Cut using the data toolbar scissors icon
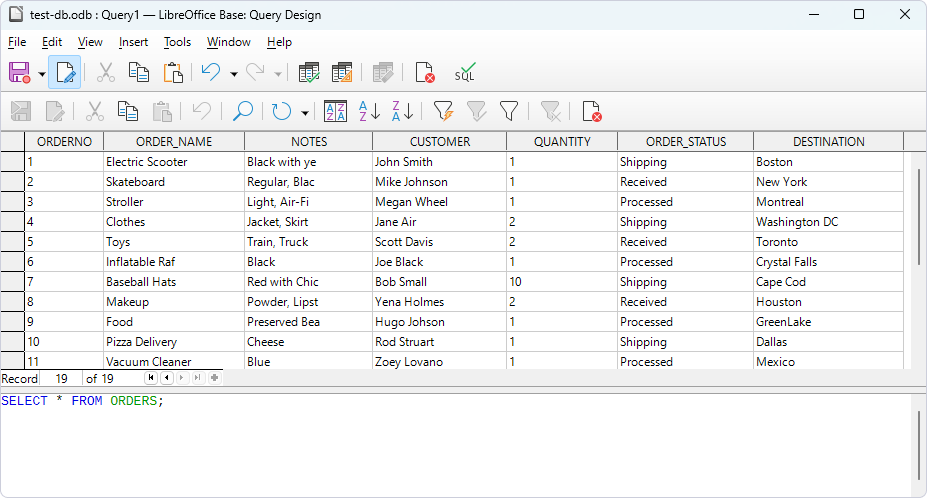Screen dimensions: 927x498 click(x=95, y=111)
